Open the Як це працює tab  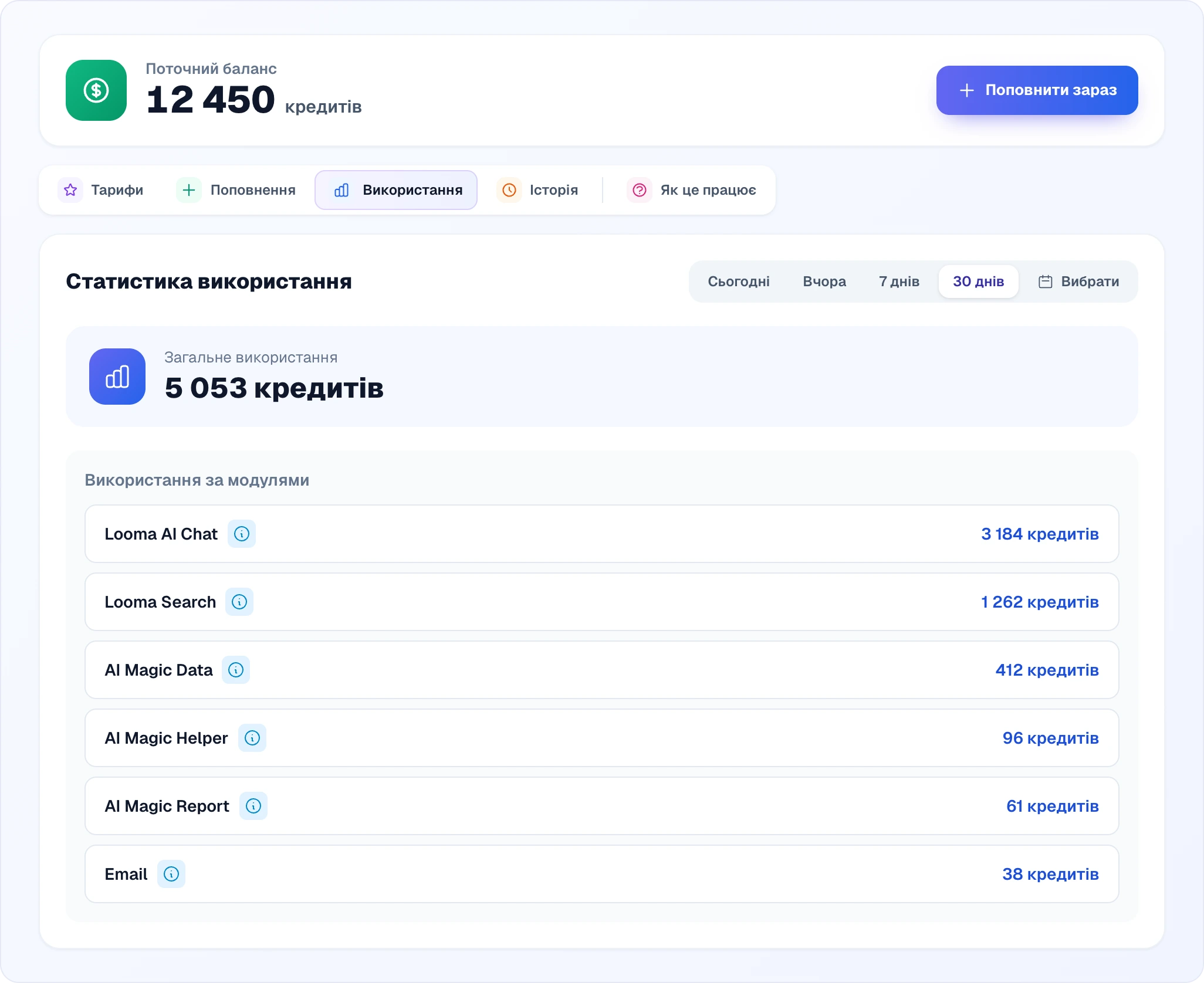pos(692,190)
